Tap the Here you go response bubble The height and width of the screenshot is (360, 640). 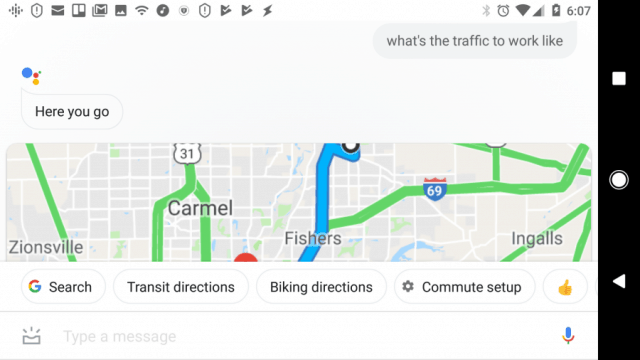click(72, 111)
